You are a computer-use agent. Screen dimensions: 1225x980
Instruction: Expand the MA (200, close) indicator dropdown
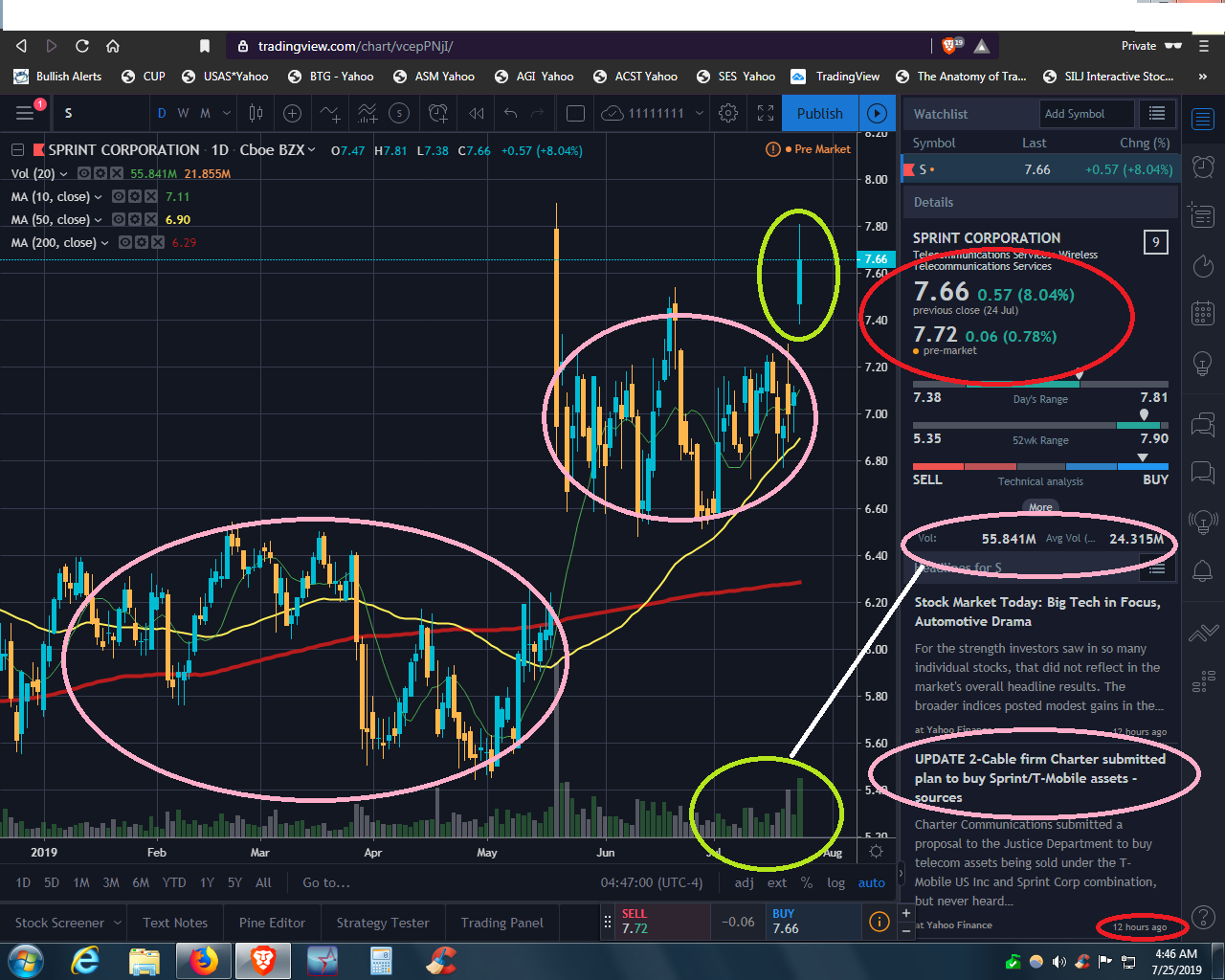pyautogui.click(x=105, y=243)
